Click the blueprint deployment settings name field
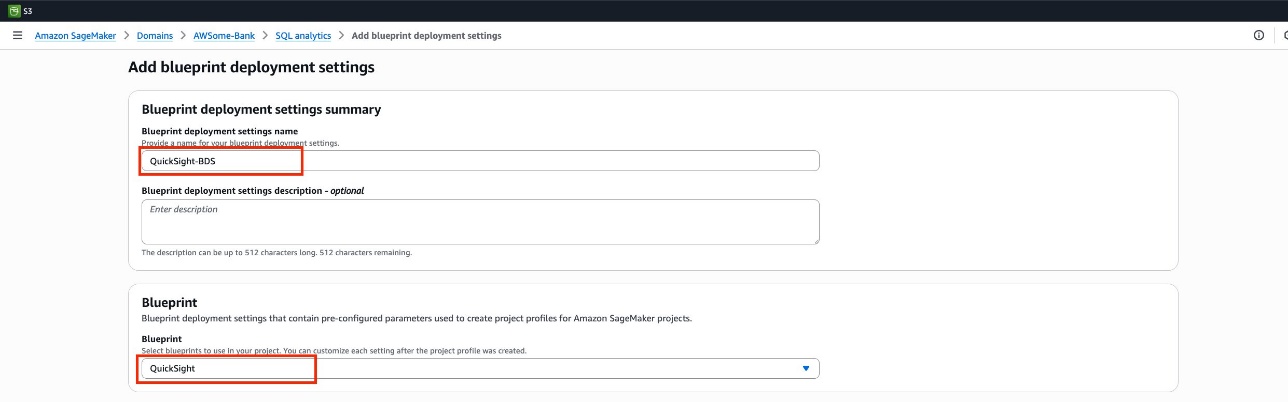This screenshot has height=402, width=1288. click(480, 161)
